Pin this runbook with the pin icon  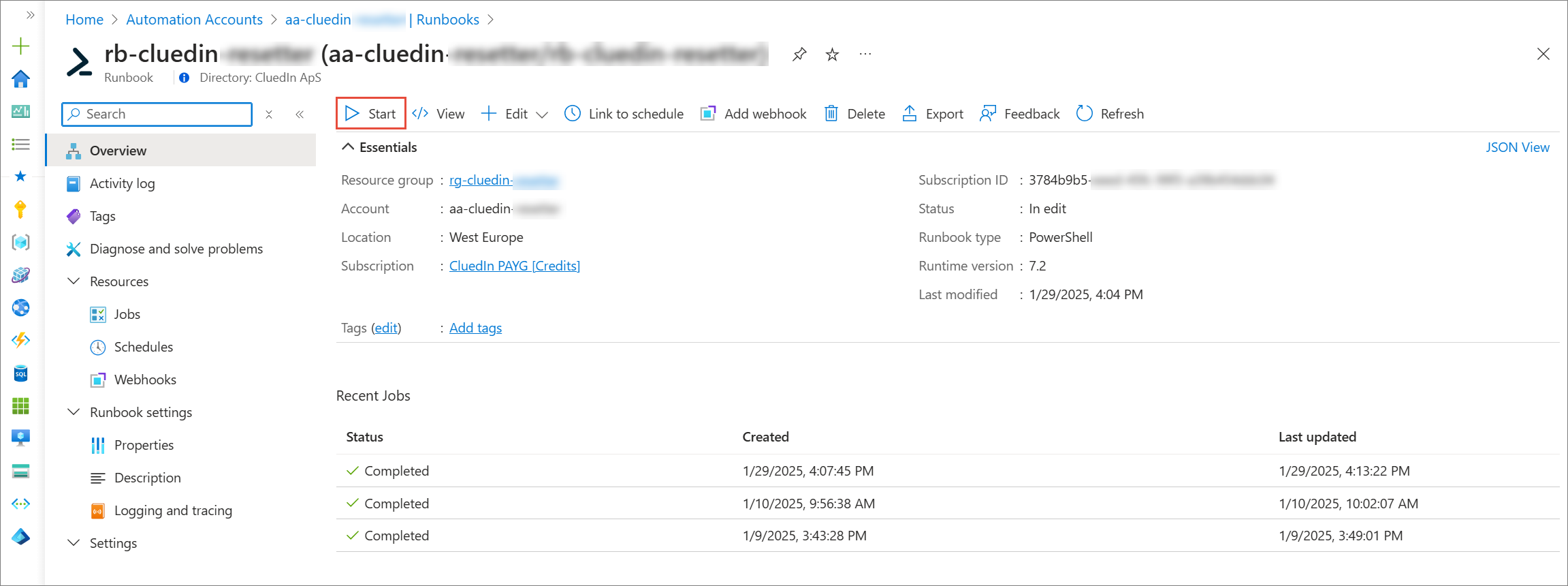[799, 55]
